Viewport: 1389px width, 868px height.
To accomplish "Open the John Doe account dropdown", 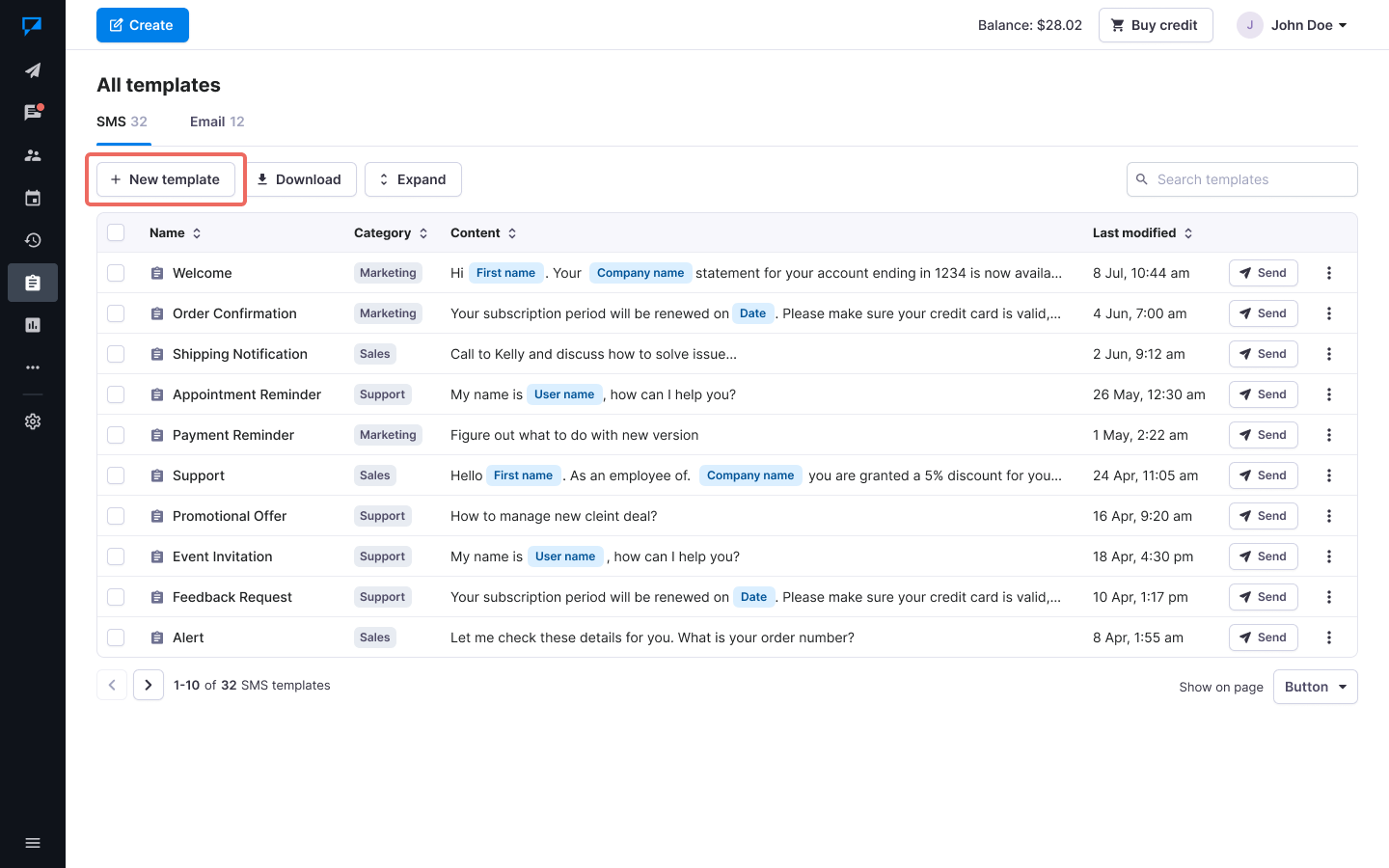I will point(1293,25).
